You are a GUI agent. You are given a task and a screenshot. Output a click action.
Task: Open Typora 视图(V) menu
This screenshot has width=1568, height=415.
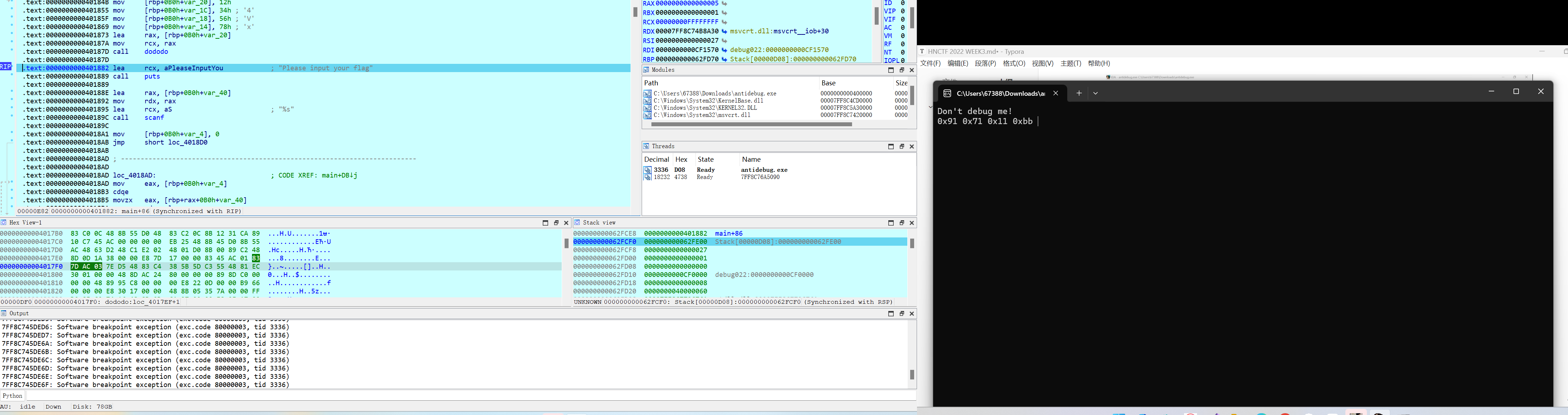click(1043, 63)
